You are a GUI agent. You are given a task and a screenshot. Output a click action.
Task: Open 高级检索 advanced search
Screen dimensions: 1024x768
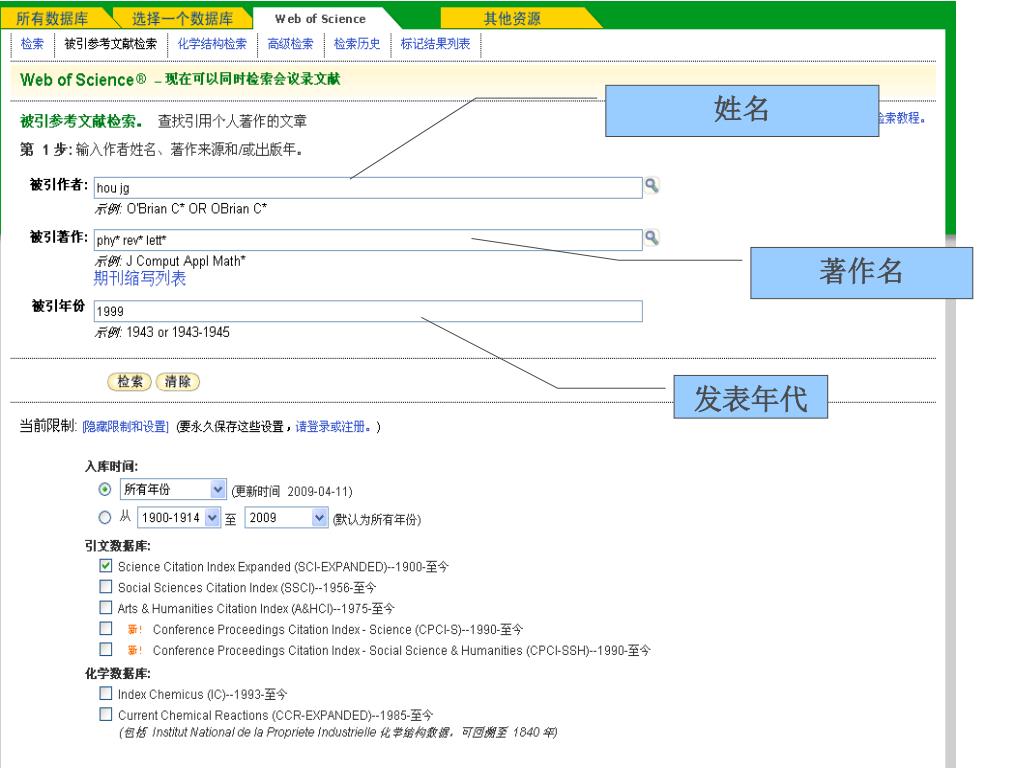[291, 44]
